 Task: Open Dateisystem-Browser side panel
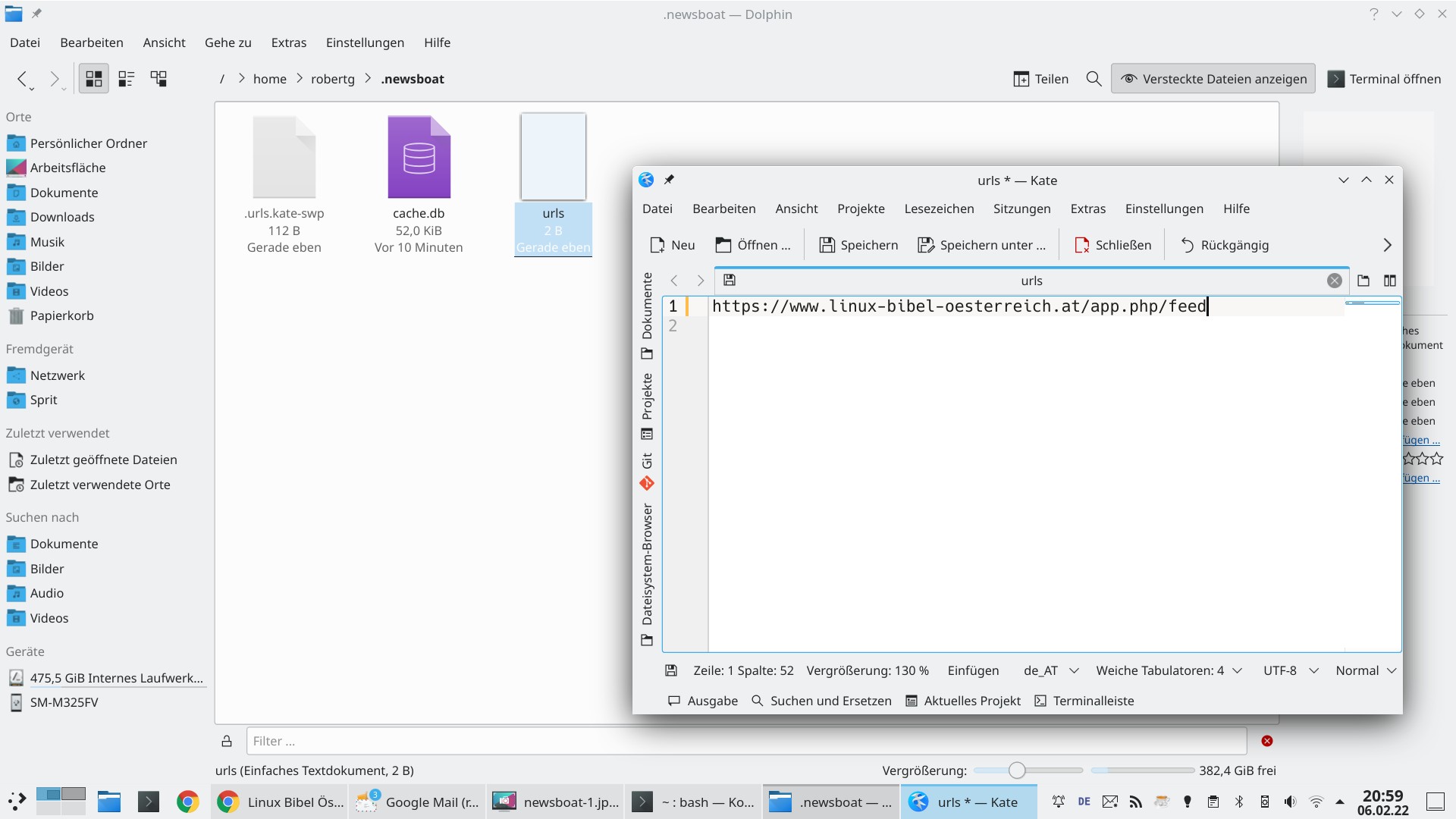click(x=647, y=574)
